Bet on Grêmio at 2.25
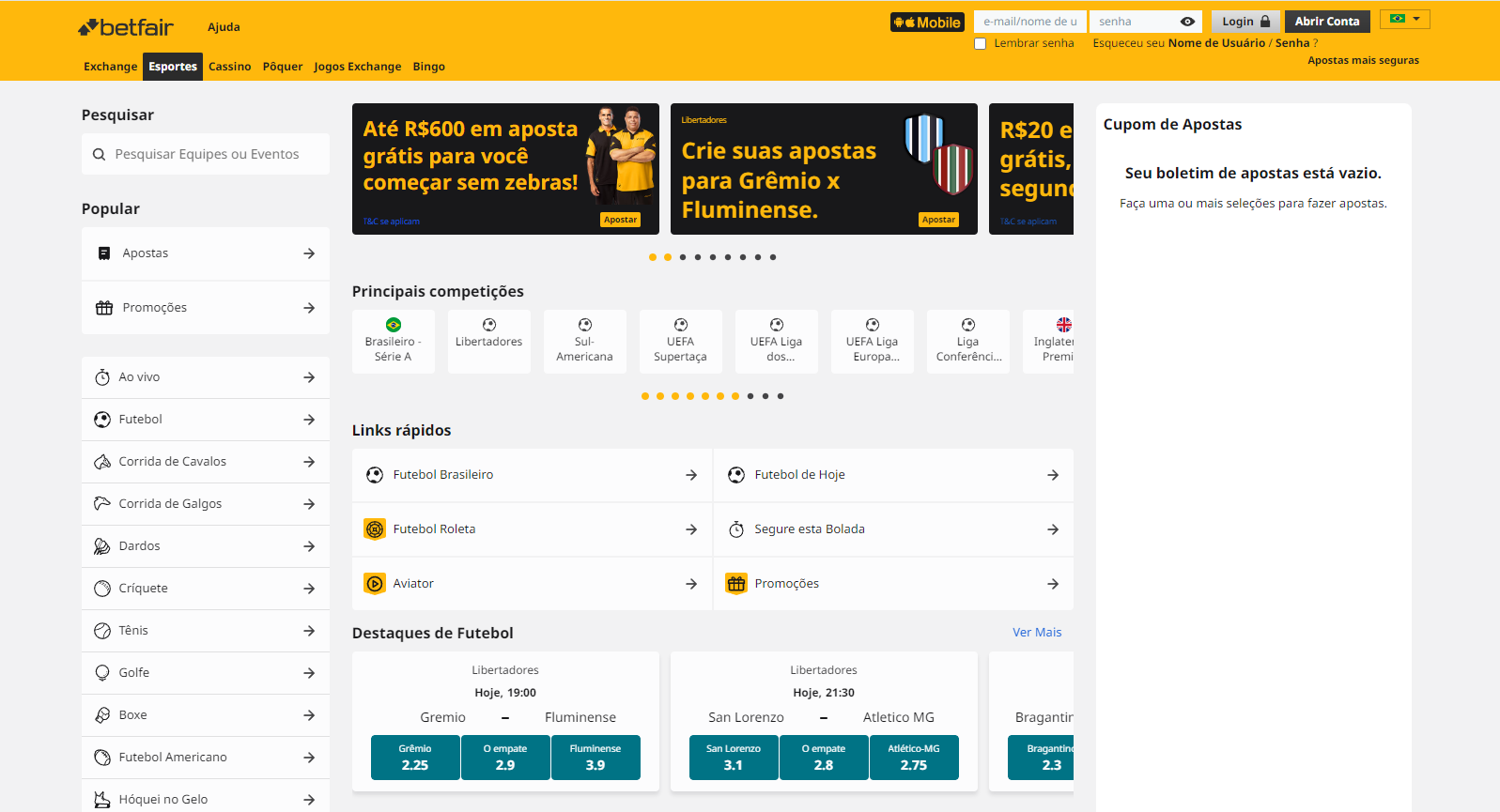This screenshot has height=812, width=1500. point(415,758)
